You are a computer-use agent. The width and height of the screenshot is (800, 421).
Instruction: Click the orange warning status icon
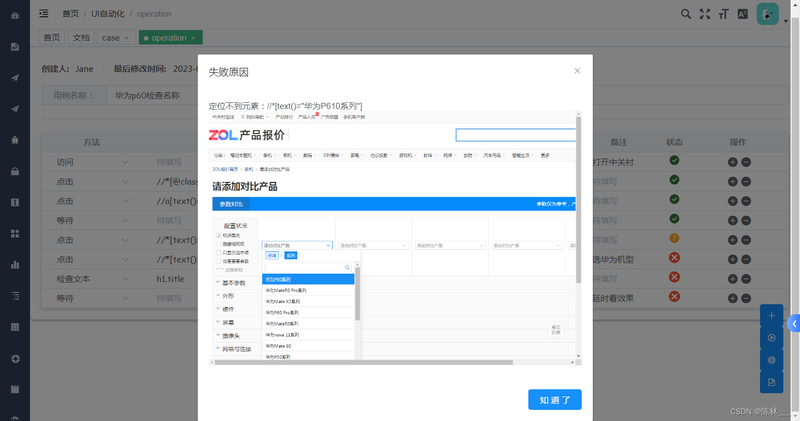click(674, 238)
